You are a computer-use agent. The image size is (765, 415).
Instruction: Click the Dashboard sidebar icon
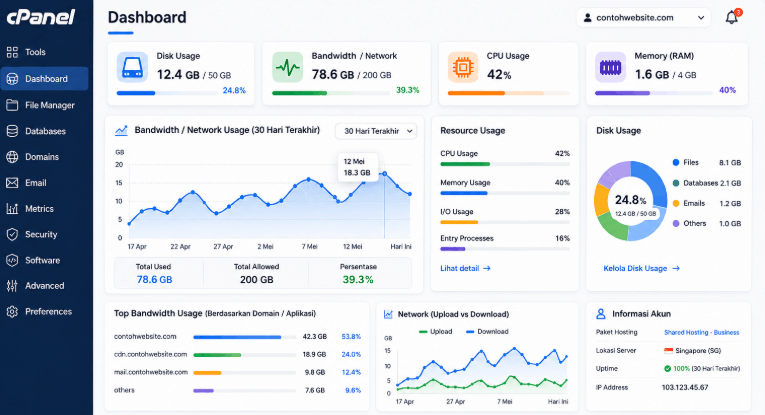pyautogui.click(x=12, y=79)
